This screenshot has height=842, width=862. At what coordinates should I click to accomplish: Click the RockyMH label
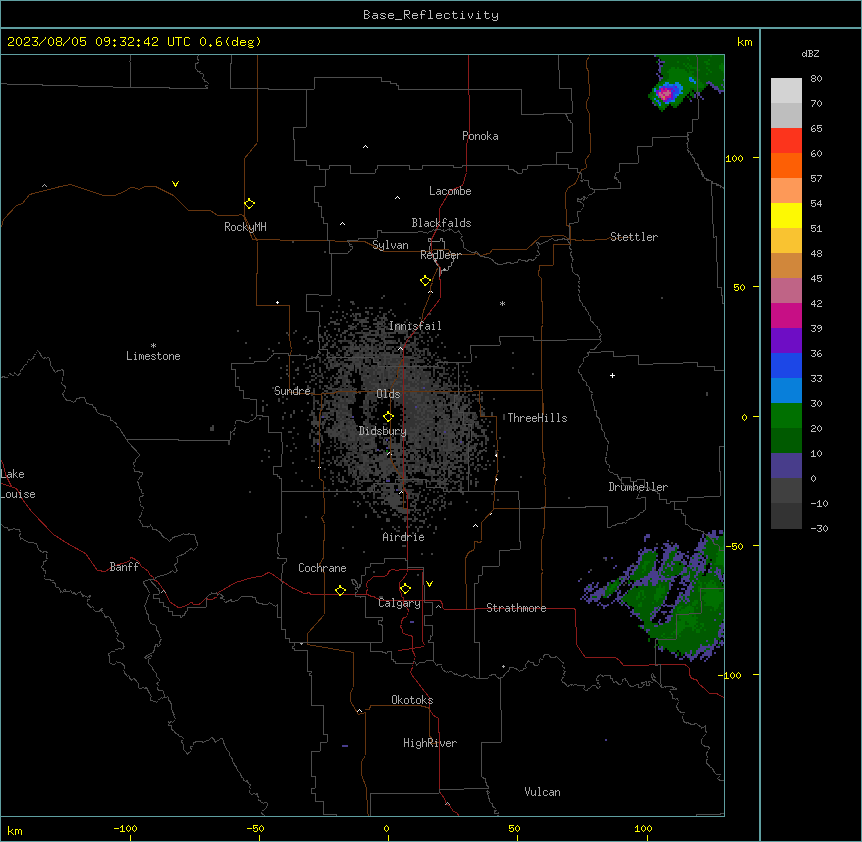[x=245, y=227]
